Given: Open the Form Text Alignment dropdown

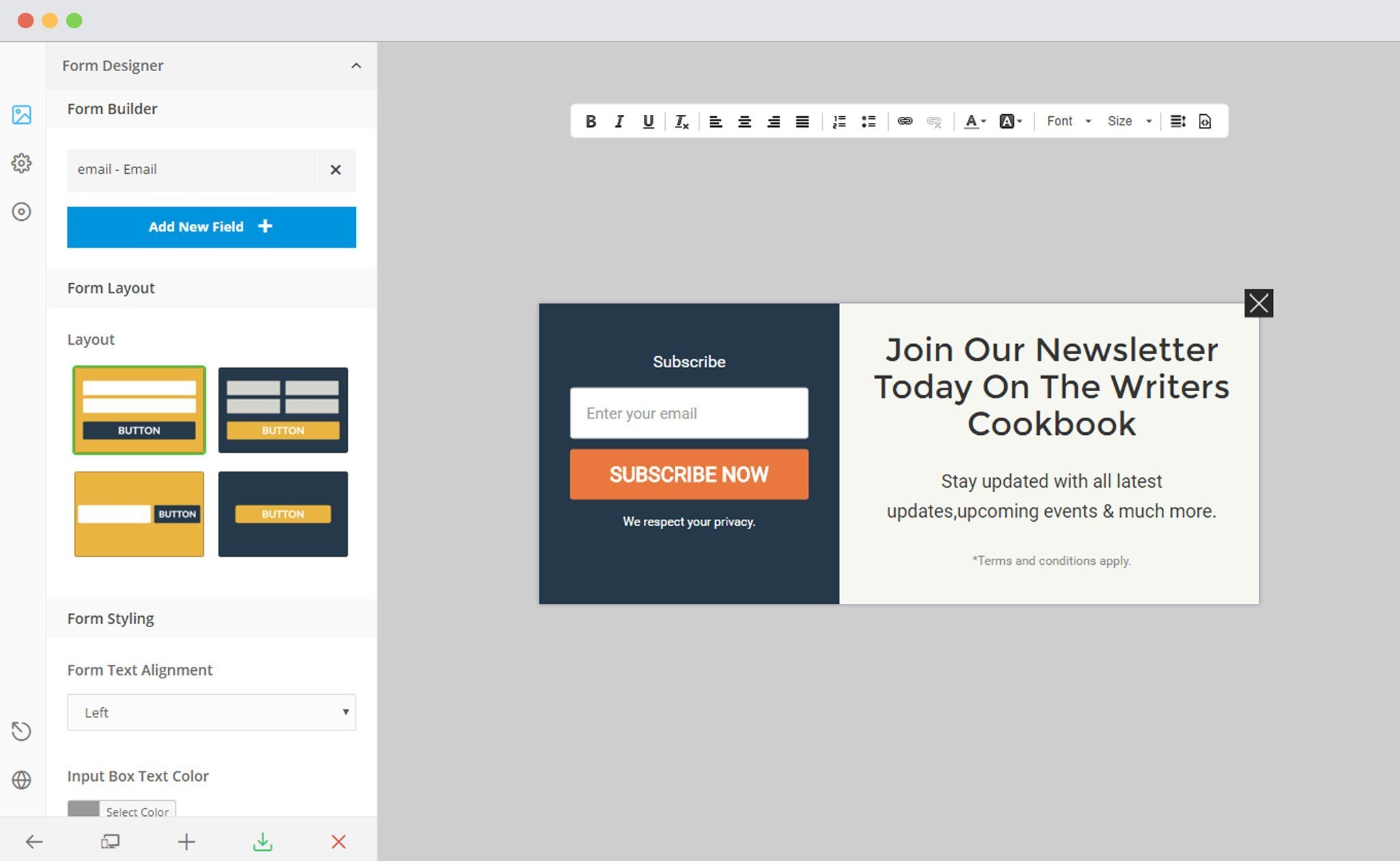Looking at the screenshot, I should click(211, 712).
